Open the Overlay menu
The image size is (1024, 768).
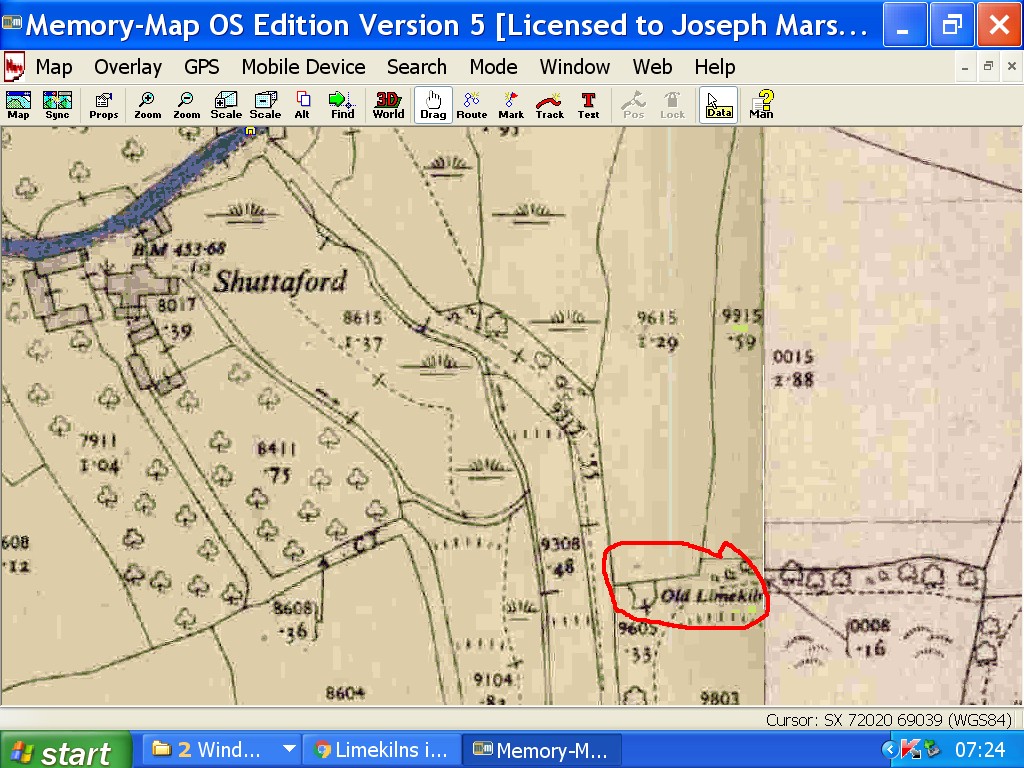128,67
